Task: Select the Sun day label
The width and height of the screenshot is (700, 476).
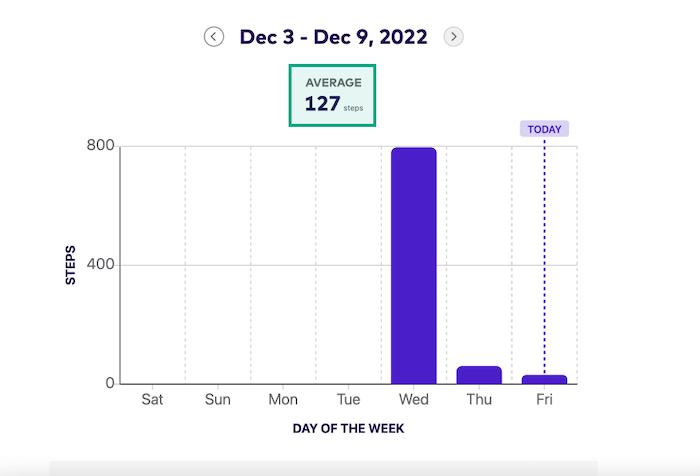Action: pyautogui.click(x=218, y=400)
